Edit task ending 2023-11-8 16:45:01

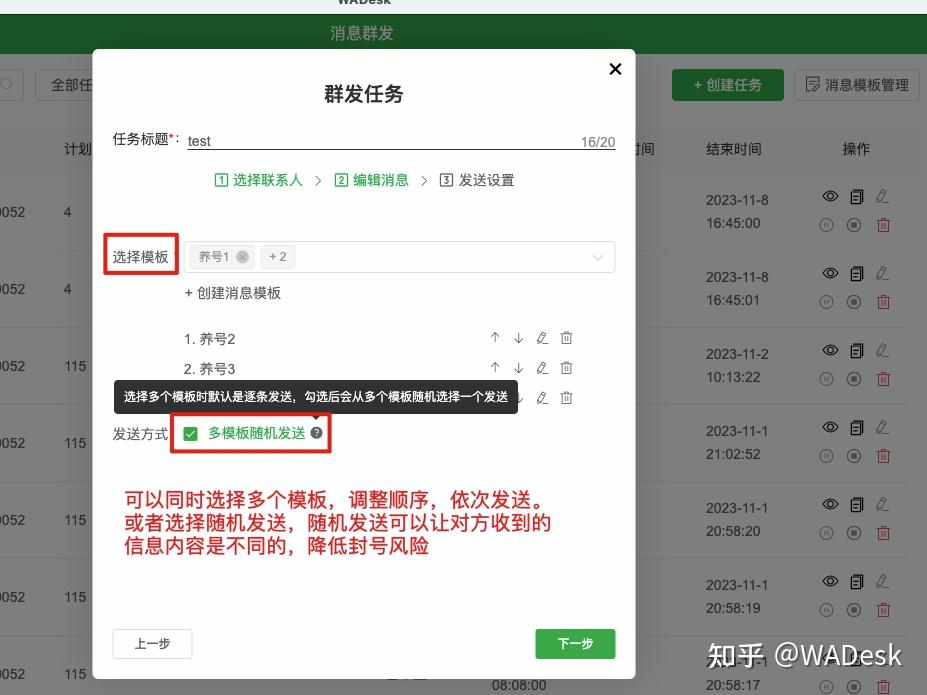(882, 273)
